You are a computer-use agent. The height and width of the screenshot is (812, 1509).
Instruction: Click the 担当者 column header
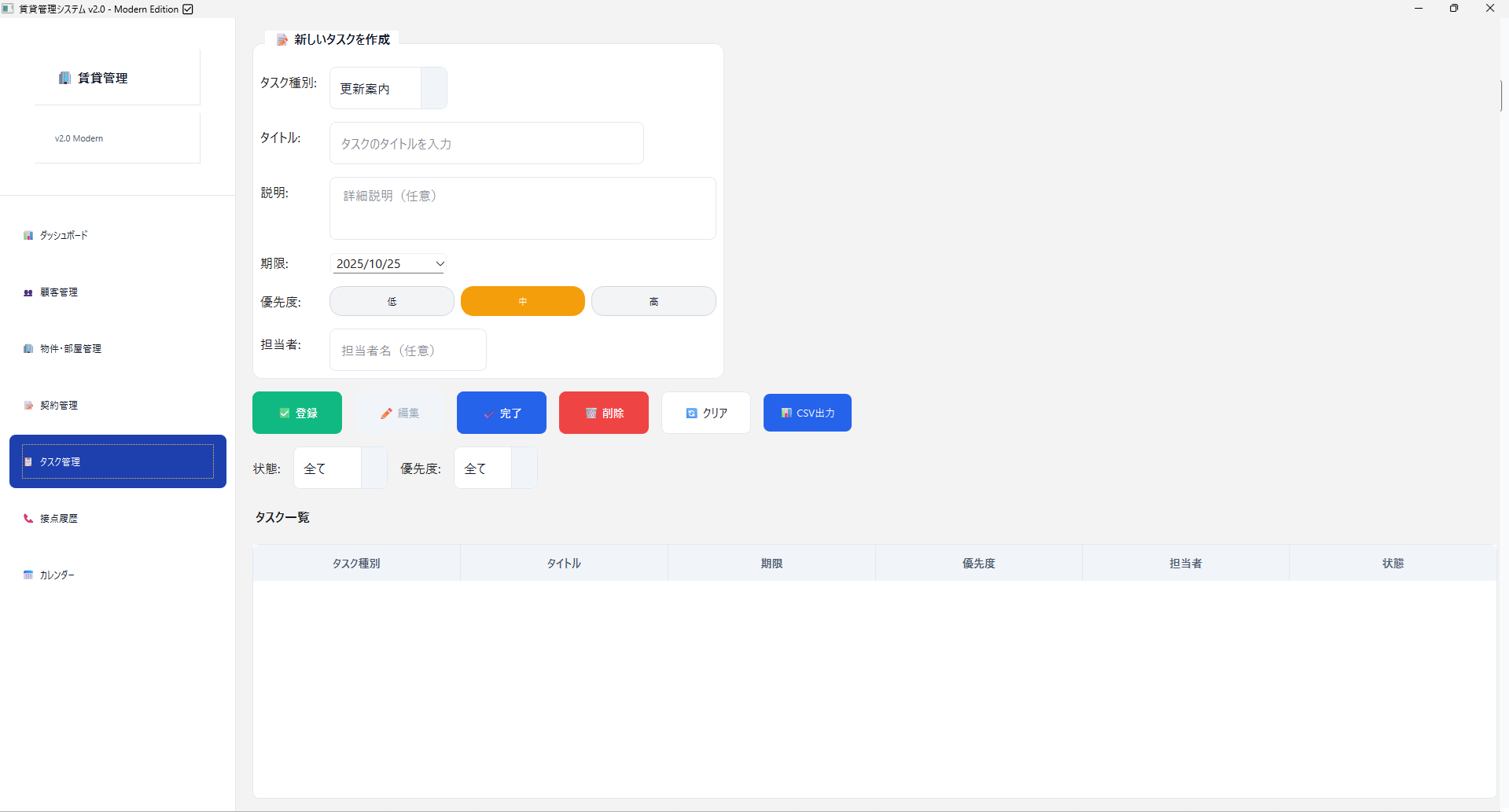tap(1185, 564)
